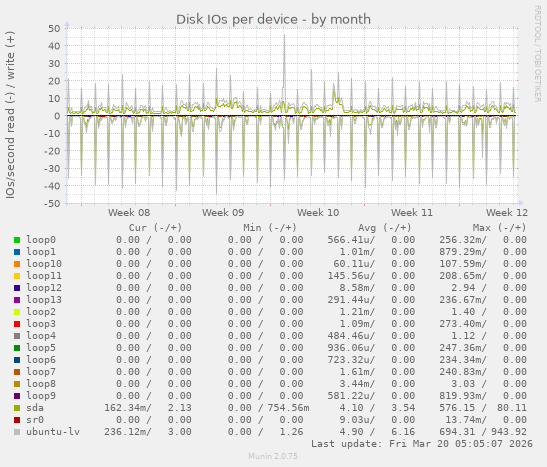Click the y-axis title IOs/second read/write
The height and width of the screenshot is (467, 547).
tap(10, 115)
